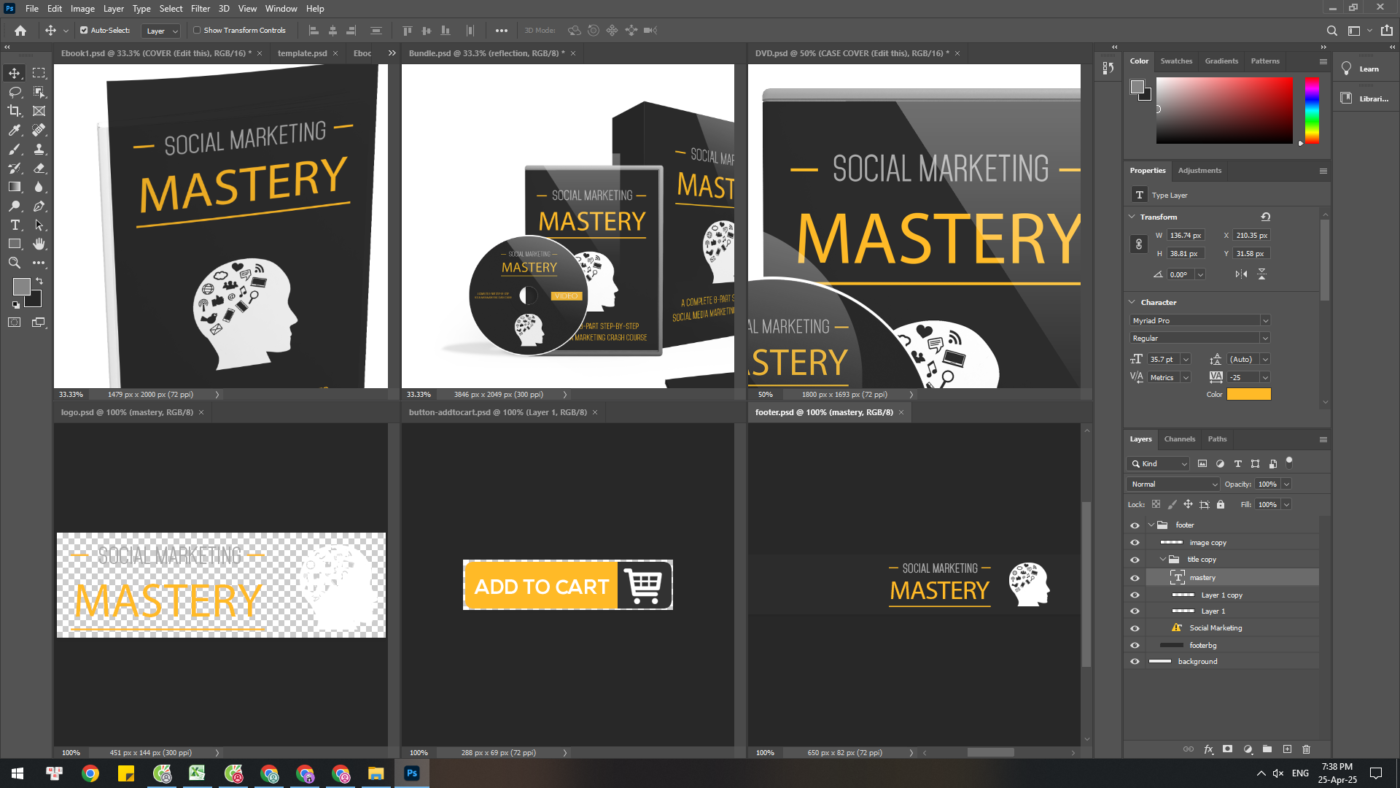Open the Auto-Select Layer dropdown
Screen dimensions: 1400x788
[160, 31]
